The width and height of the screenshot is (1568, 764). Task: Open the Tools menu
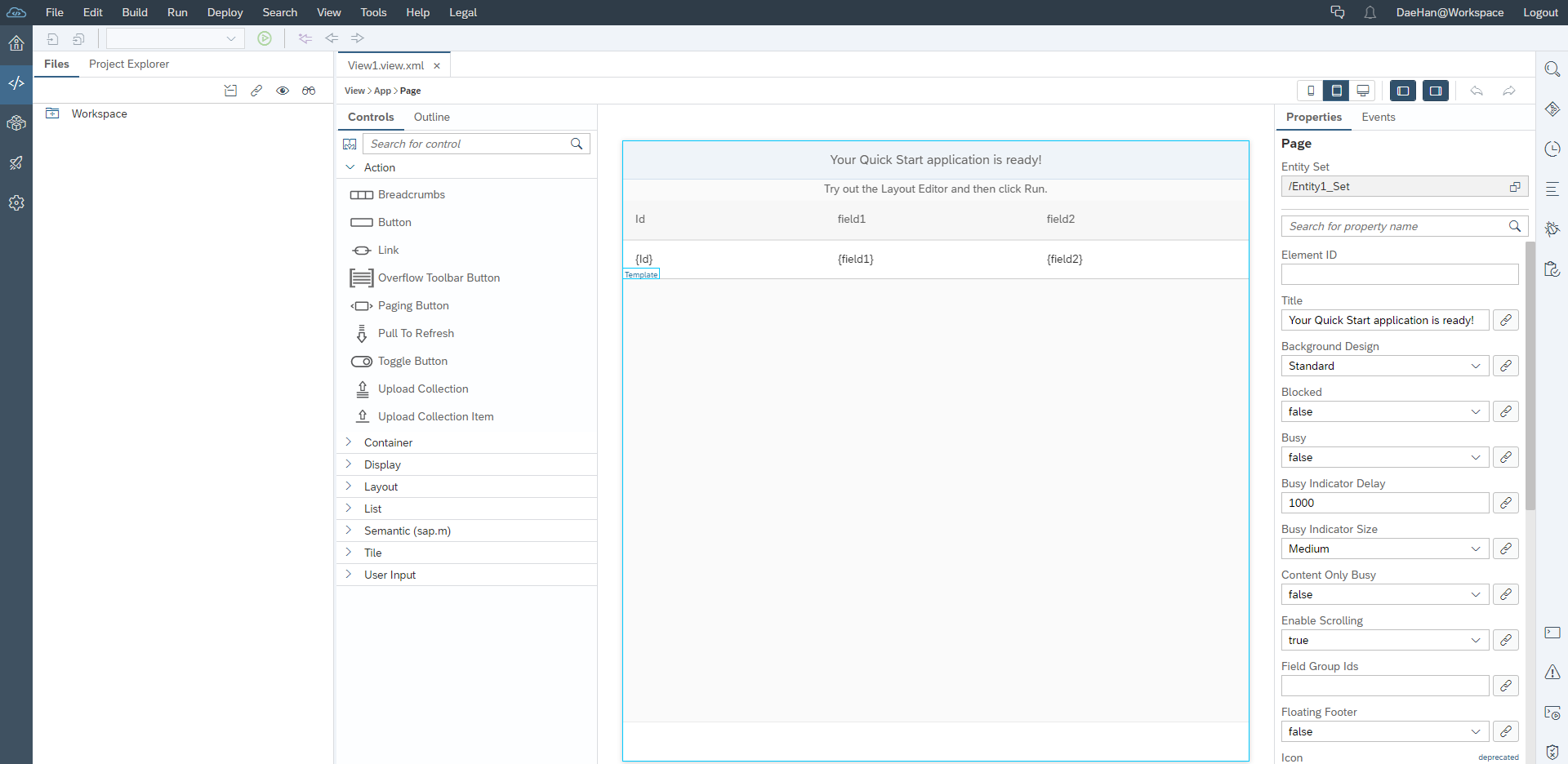(x=374, y=12)
